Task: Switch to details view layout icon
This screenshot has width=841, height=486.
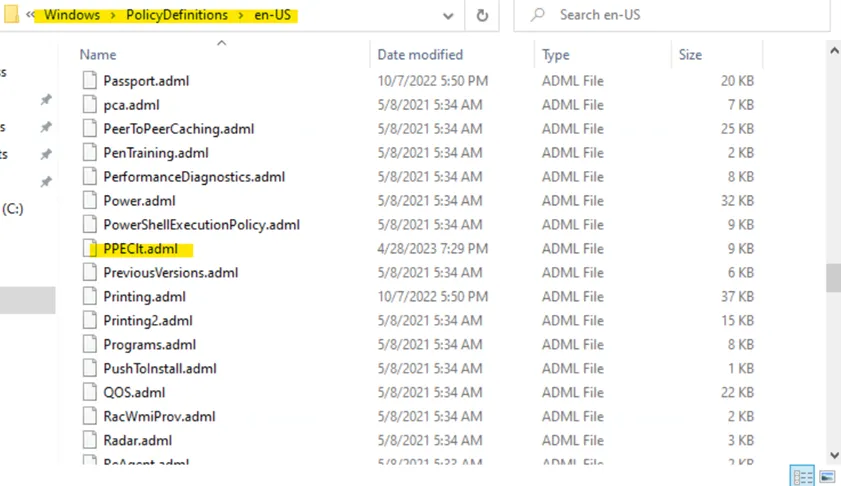Action: pos(802,476)
